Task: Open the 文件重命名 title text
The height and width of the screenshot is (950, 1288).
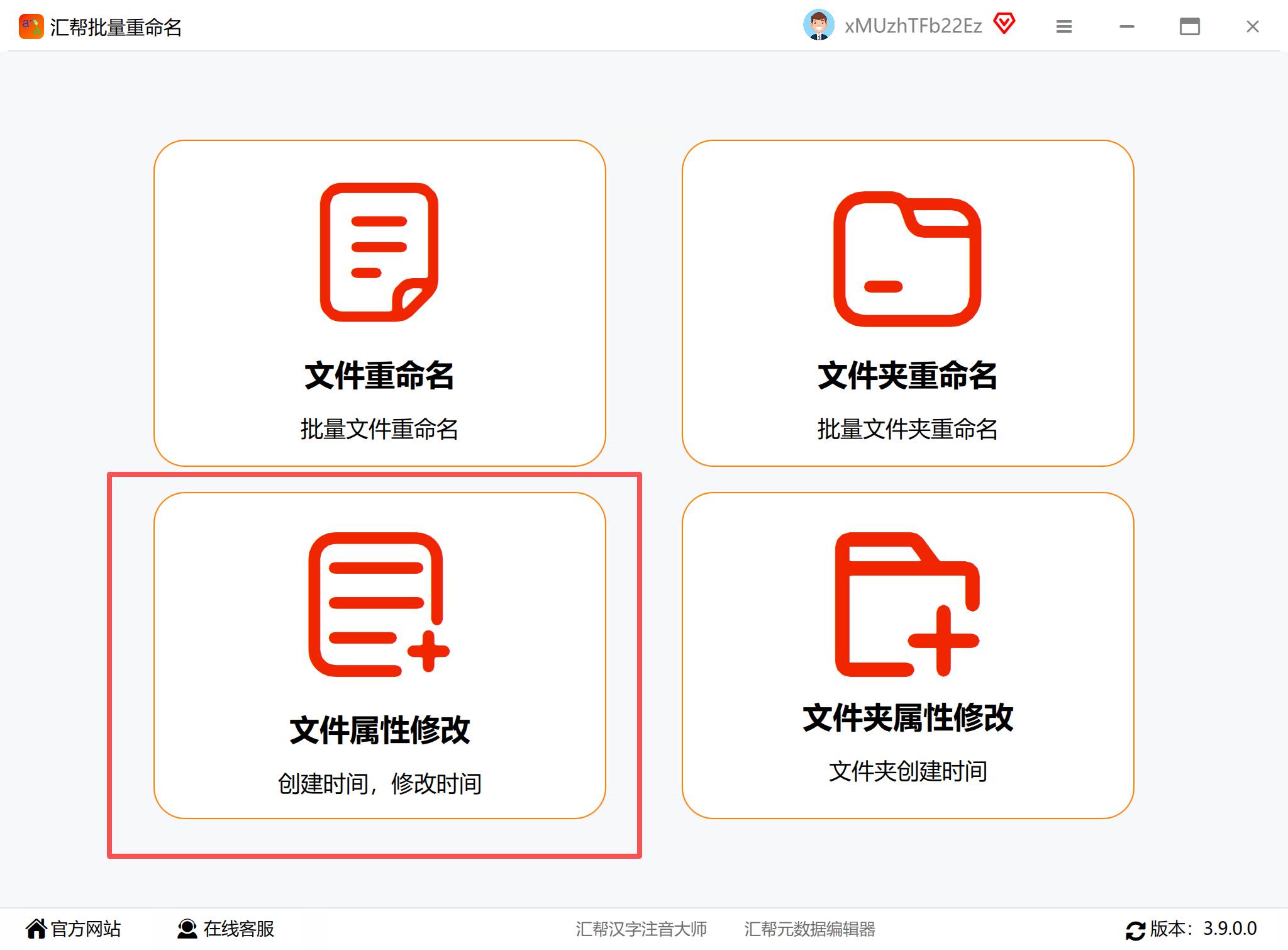Action: (379, 376)
